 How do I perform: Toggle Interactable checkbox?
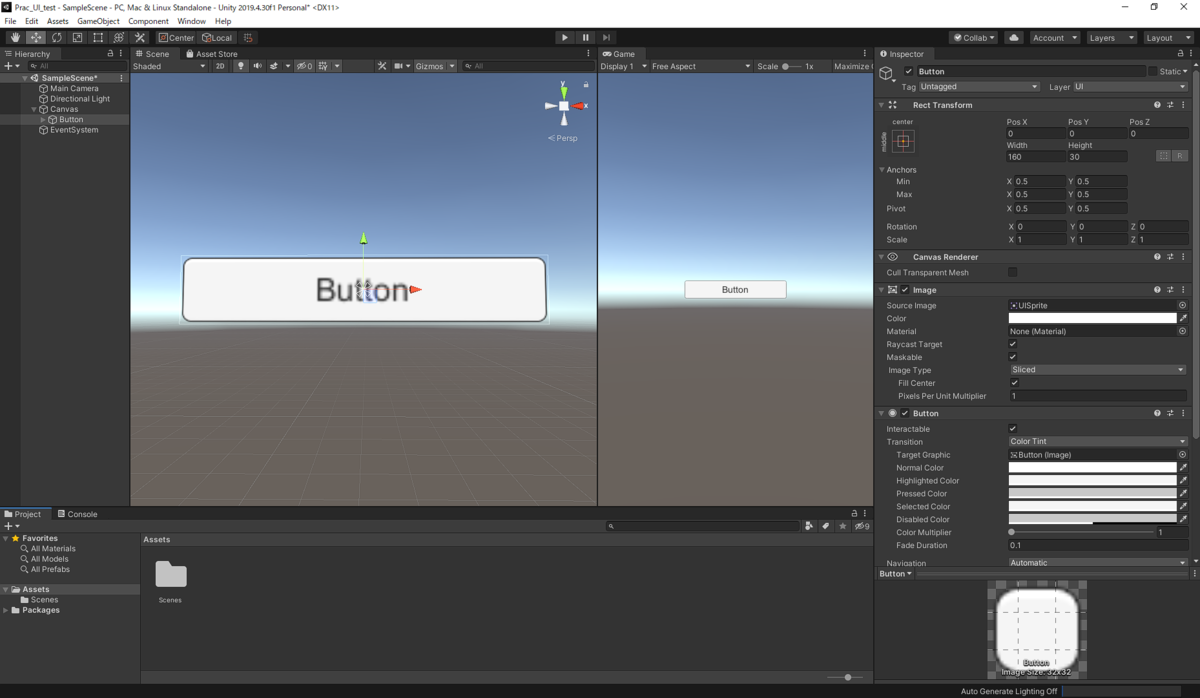tap(1013, 429)
